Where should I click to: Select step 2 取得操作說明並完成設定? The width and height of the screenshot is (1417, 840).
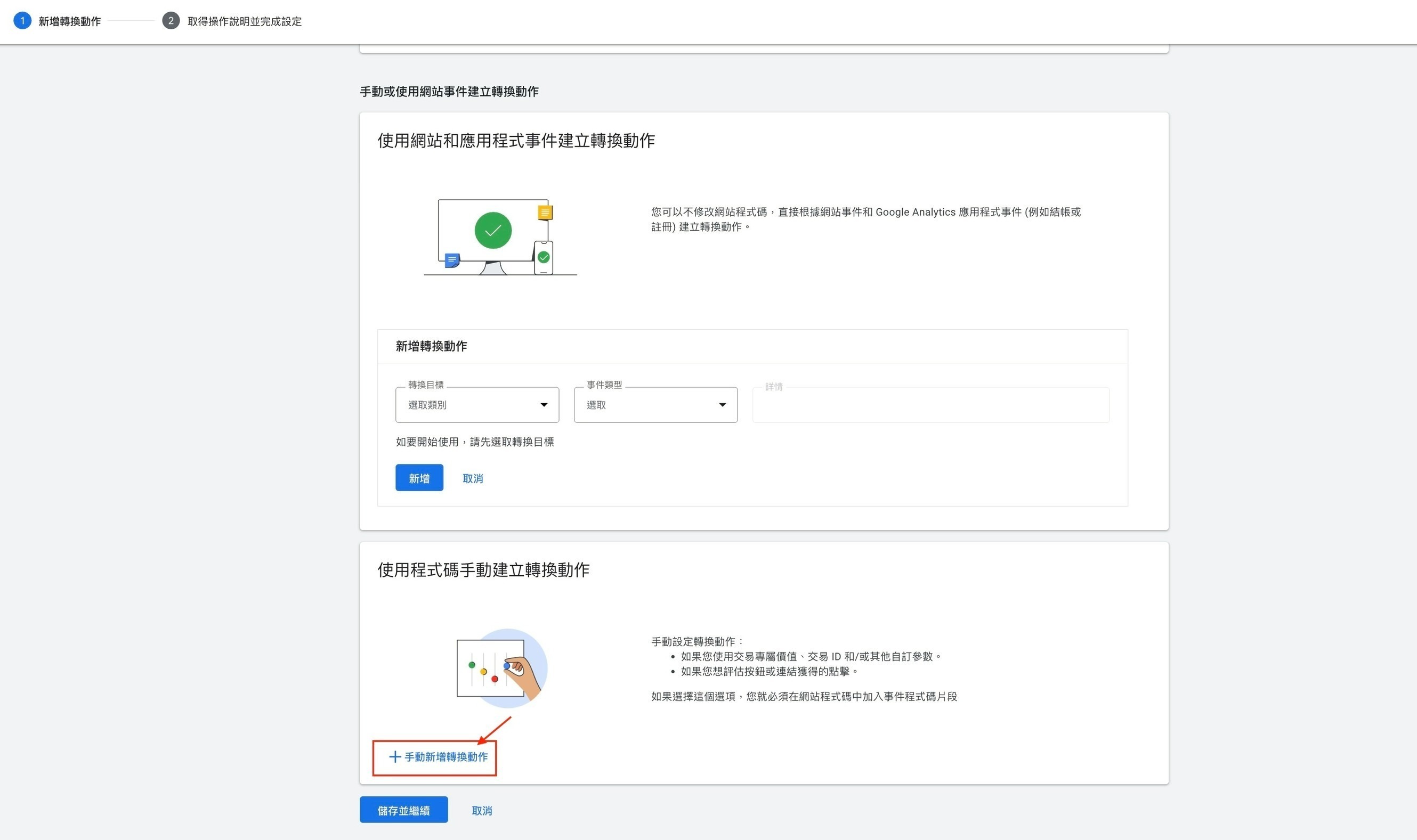(x=232, y=21)
